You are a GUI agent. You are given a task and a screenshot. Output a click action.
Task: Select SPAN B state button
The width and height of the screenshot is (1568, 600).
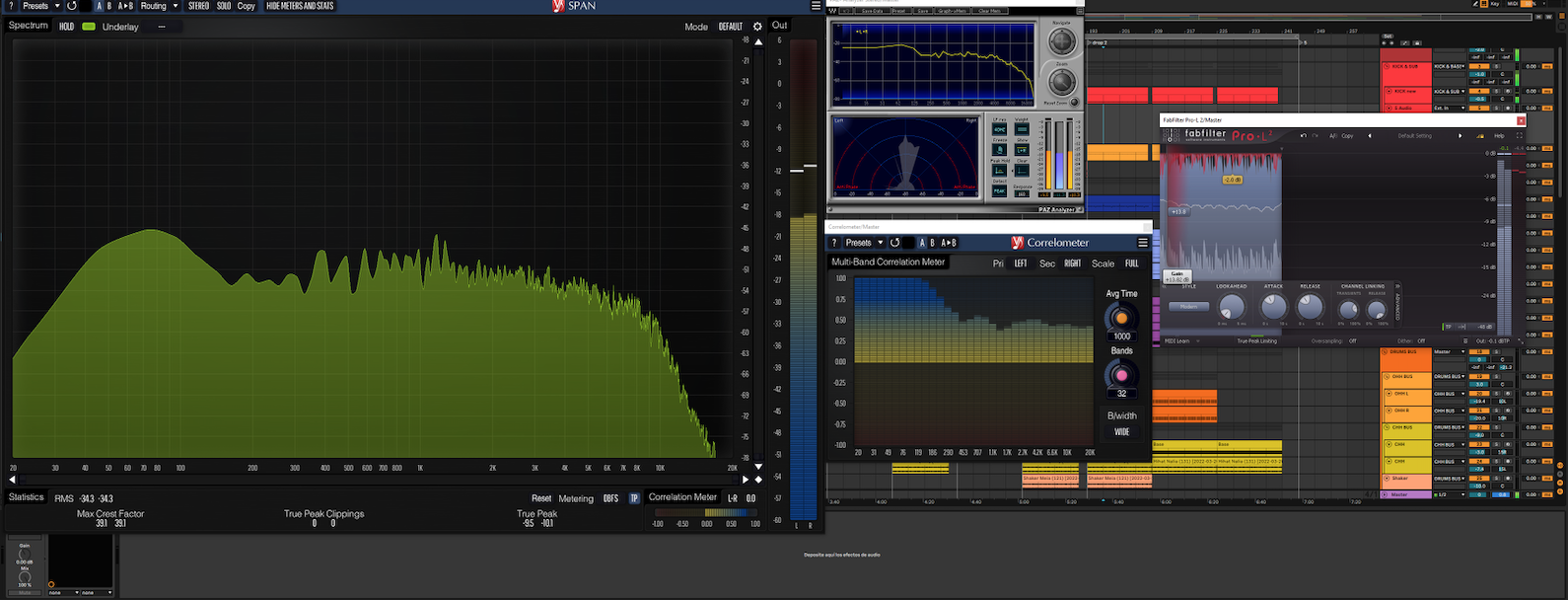point(109,6)
